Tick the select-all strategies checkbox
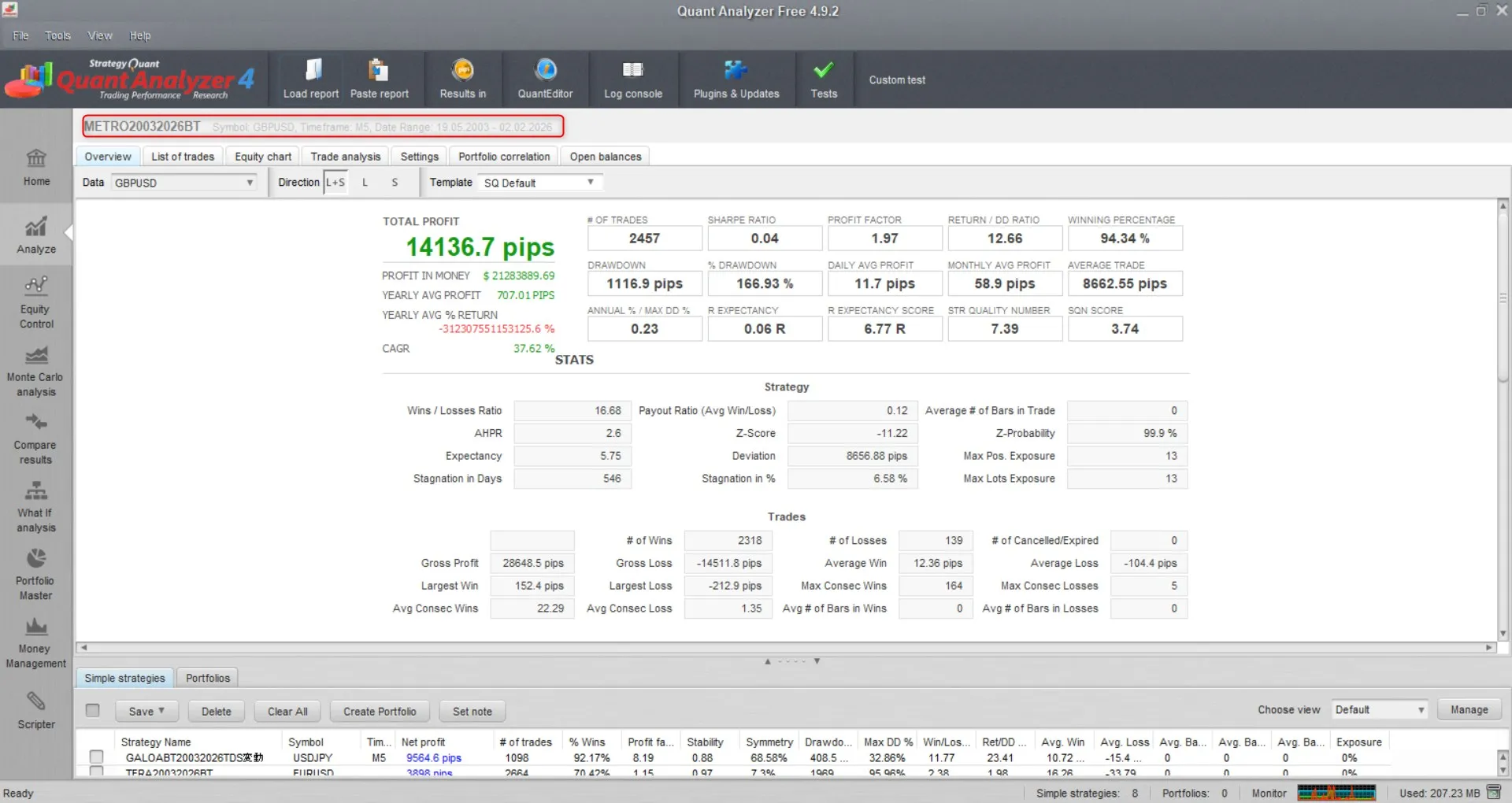This screenshot has width=1512, height=803. 93,711
